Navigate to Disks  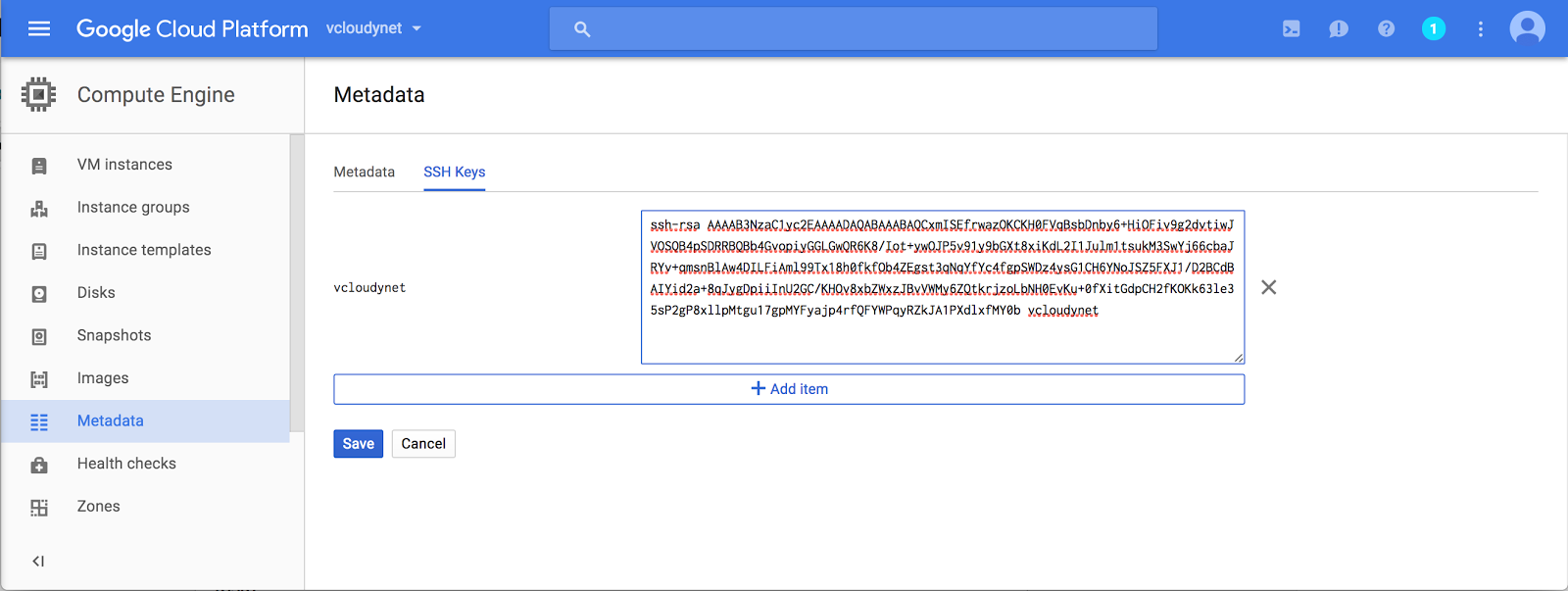coord(96,293)
